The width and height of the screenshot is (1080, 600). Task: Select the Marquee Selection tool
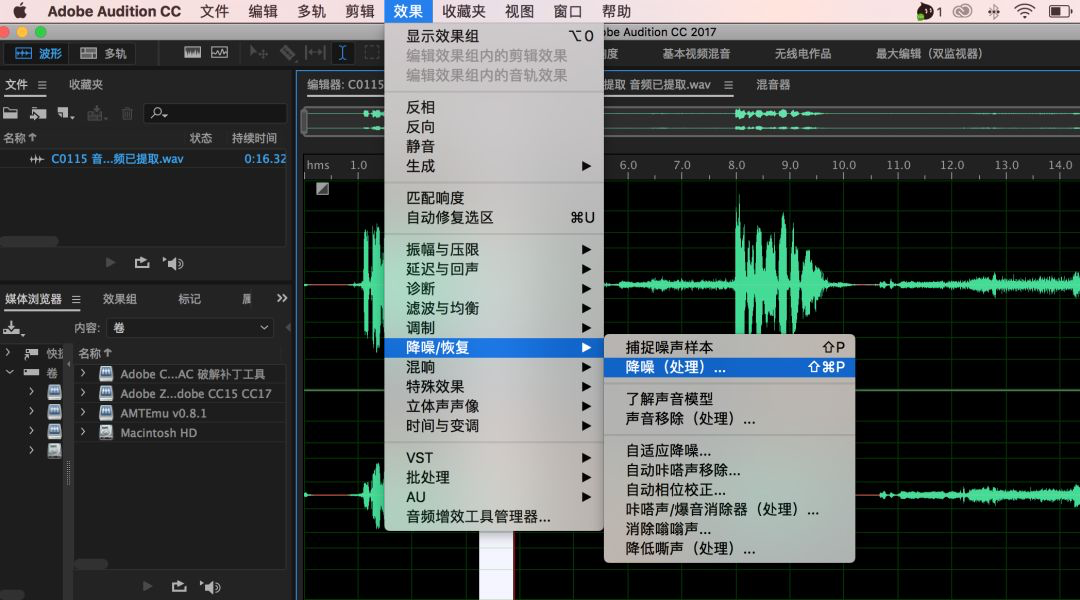pos(371,53)
